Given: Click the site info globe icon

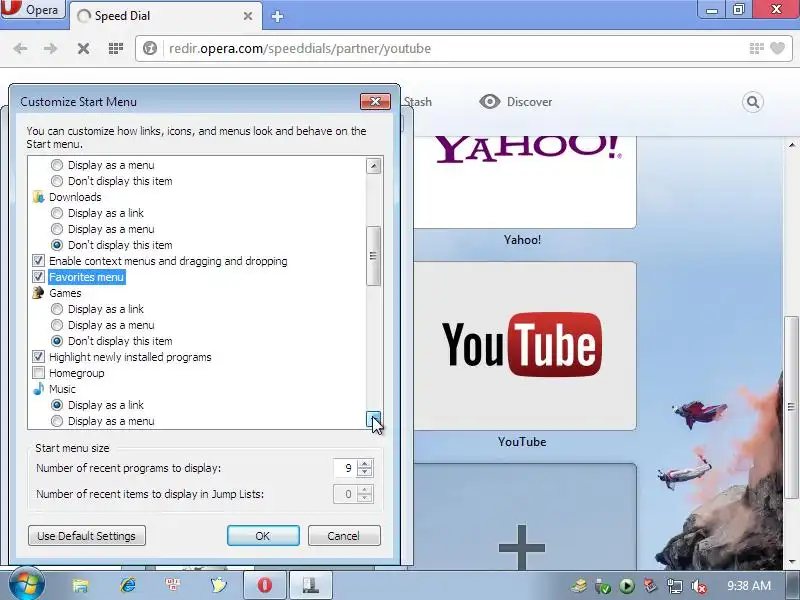Looking at the screenshot, I should (x=149, y=48).
